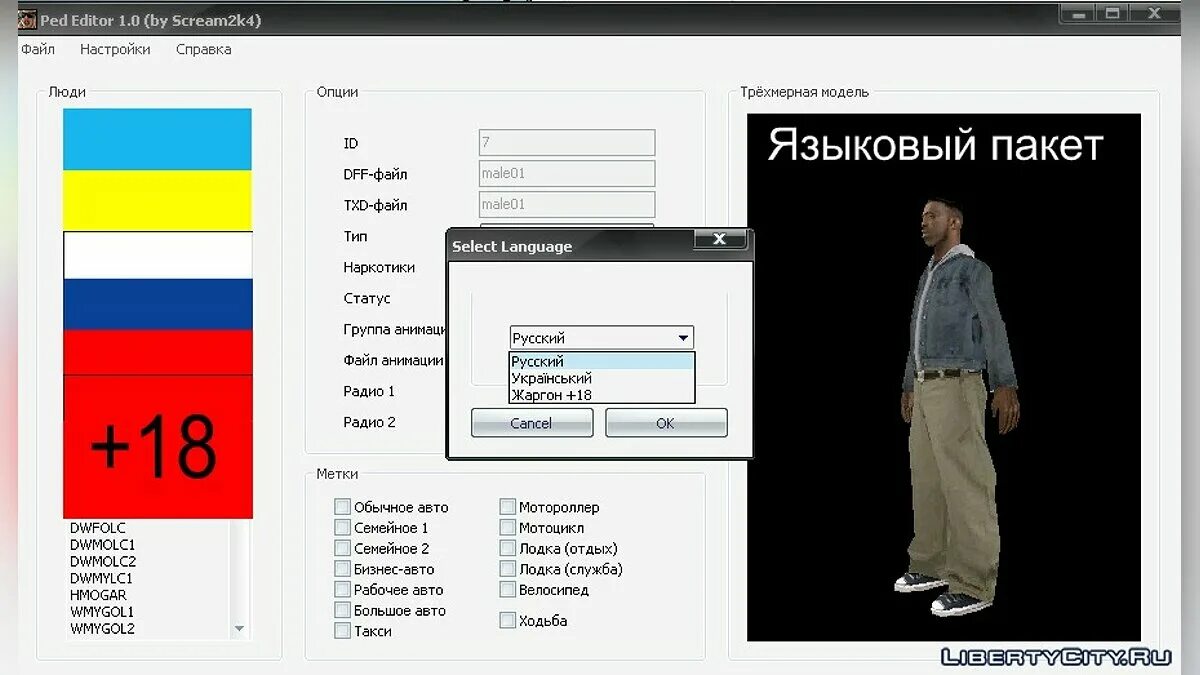Select Український from the language list
Screen dimensions: 1200x675
[551, 378]
